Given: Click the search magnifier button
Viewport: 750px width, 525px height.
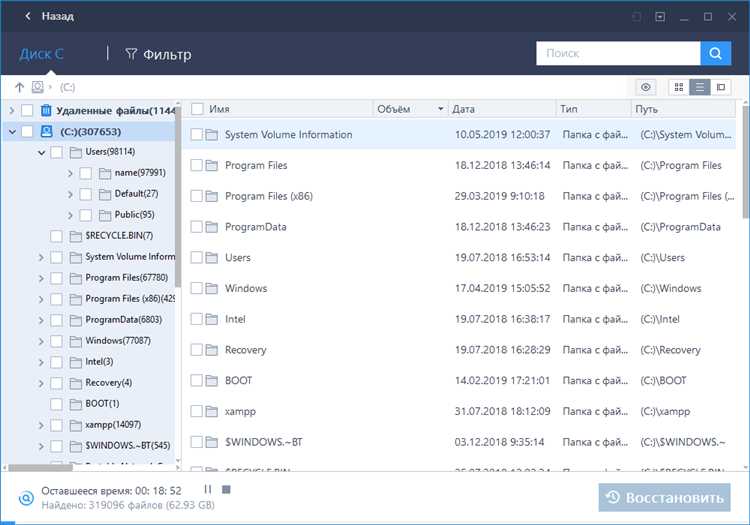Looking at the screenshot, I should (716, 53).
